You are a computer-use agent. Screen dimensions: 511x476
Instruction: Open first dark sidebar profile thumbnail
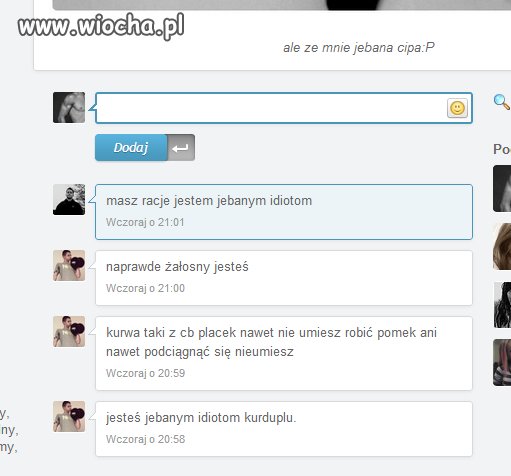(502, 188)
